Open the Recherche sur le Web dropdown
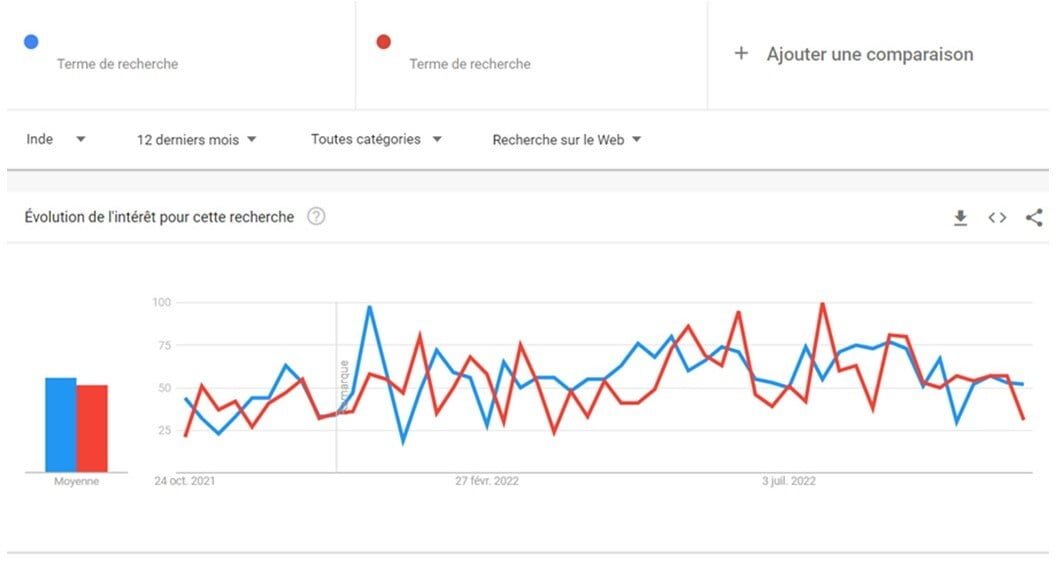The image size is (1057, 587). [x=567, y=140]
